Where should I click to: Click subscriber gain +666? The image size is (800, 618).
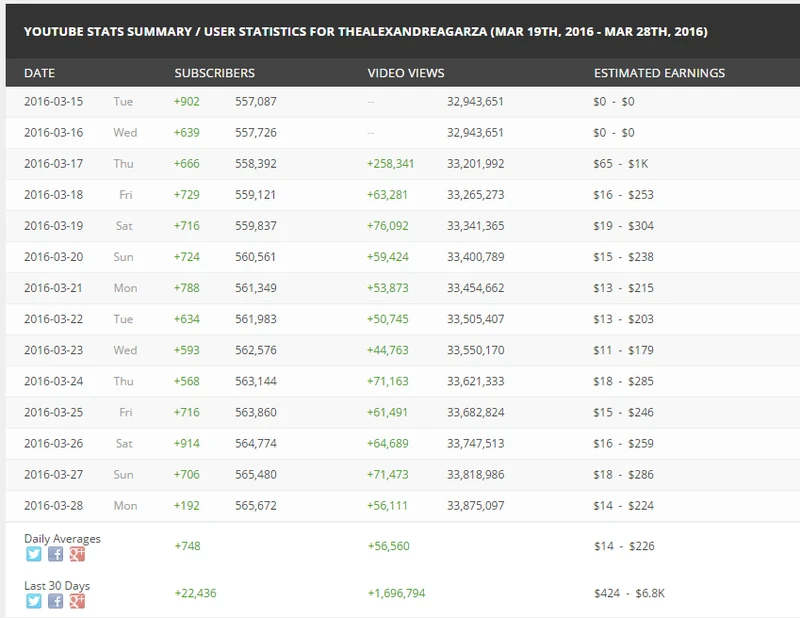coord(187,164)
